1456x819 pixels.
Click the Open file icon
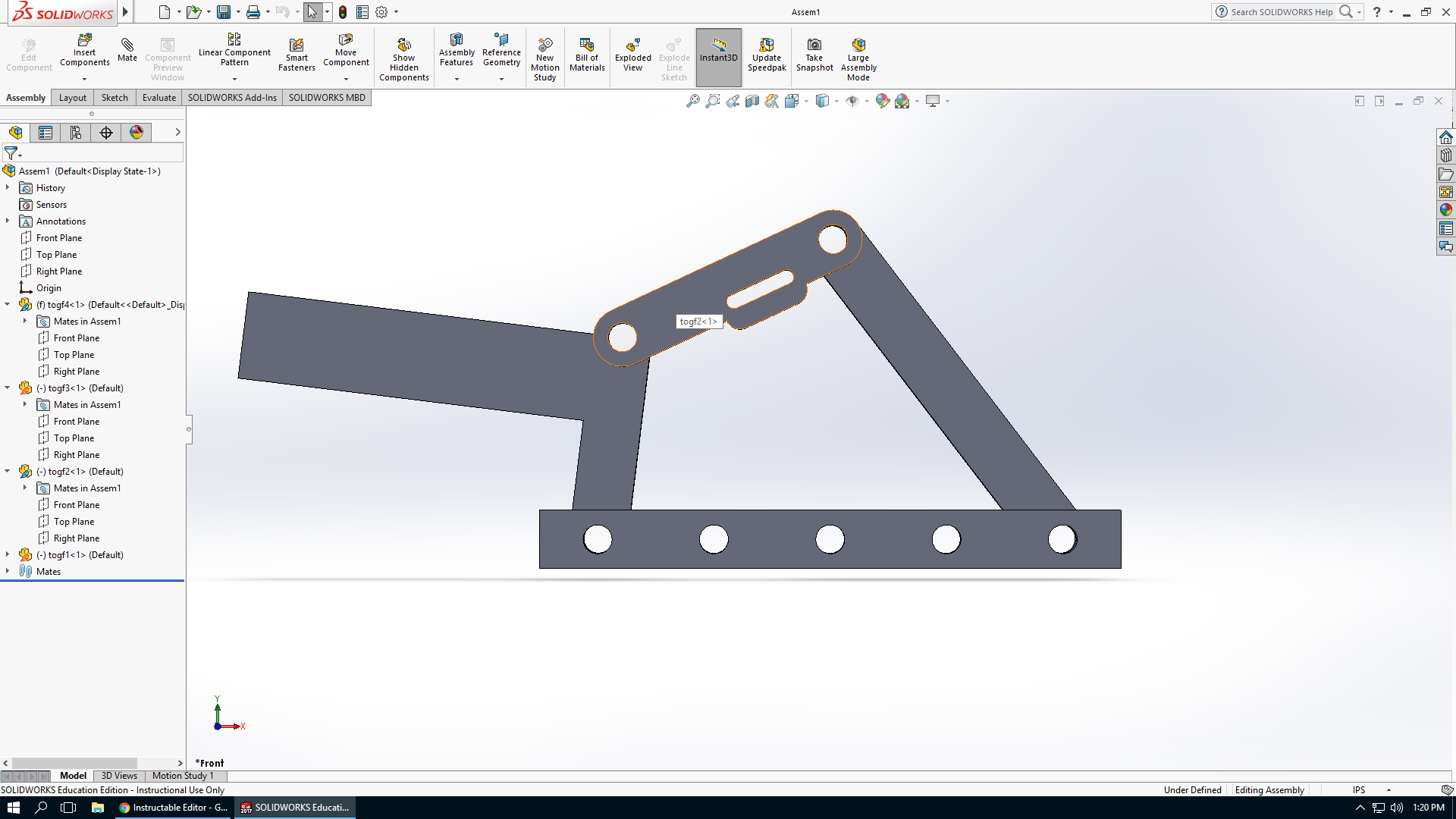pyautogui.click(x=193, y=12)
